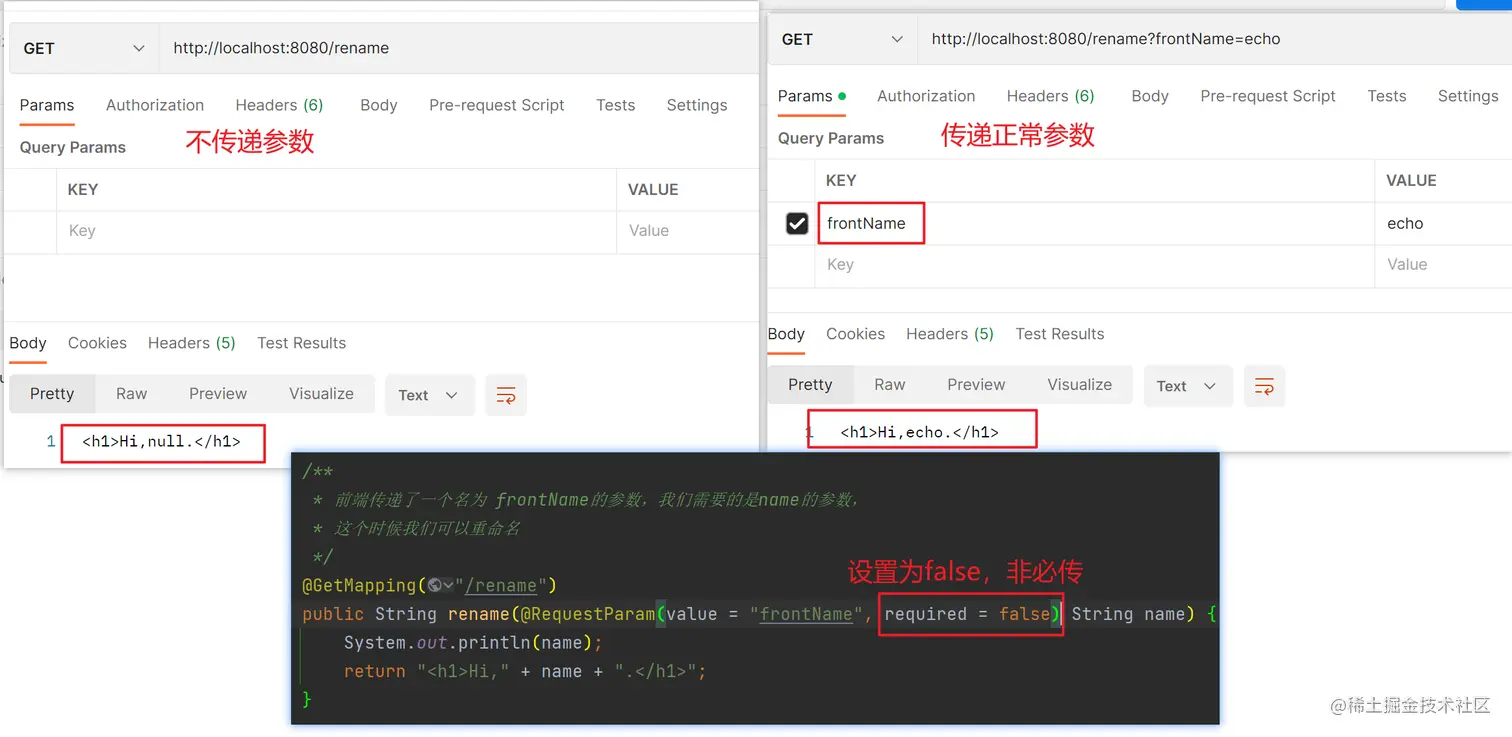Open Tests tab in right Postman window

[x=1387, y=96]
